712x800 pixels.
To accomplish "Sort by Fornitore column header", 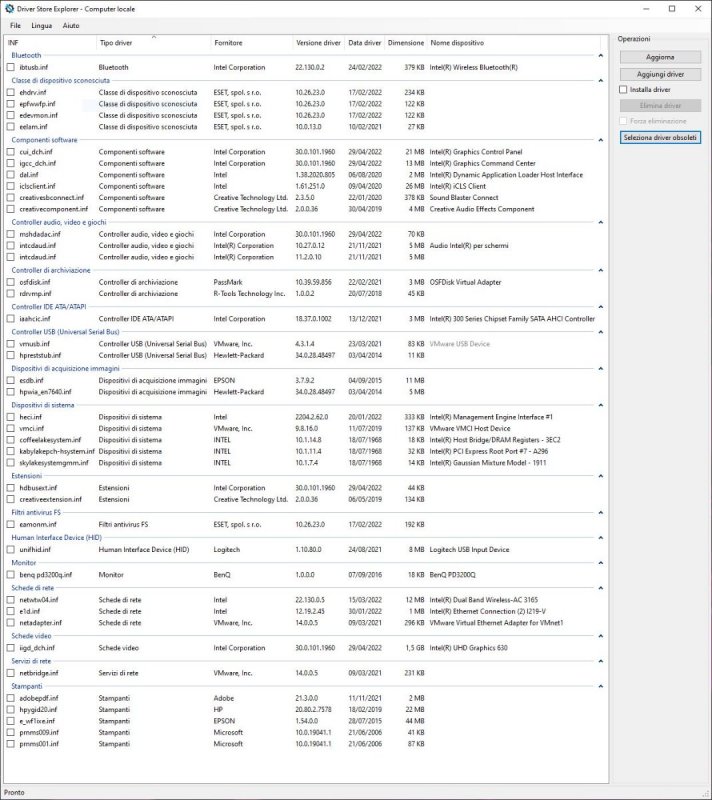I will point(251,43).
